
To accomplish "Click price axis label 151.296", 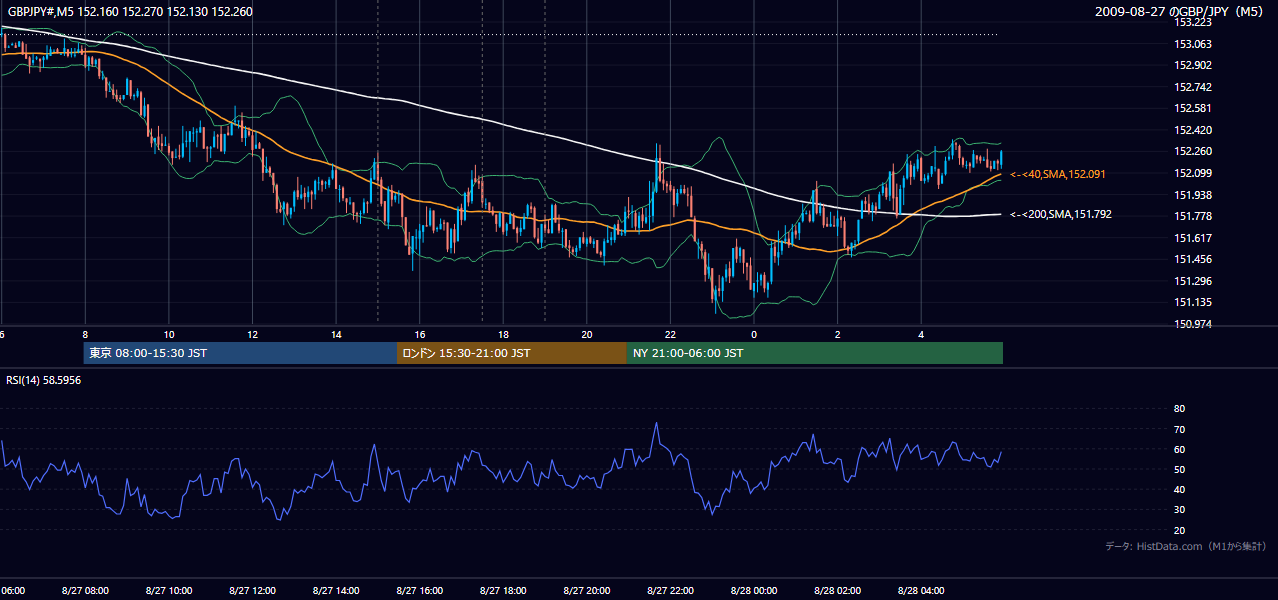I will [1193, 281].
